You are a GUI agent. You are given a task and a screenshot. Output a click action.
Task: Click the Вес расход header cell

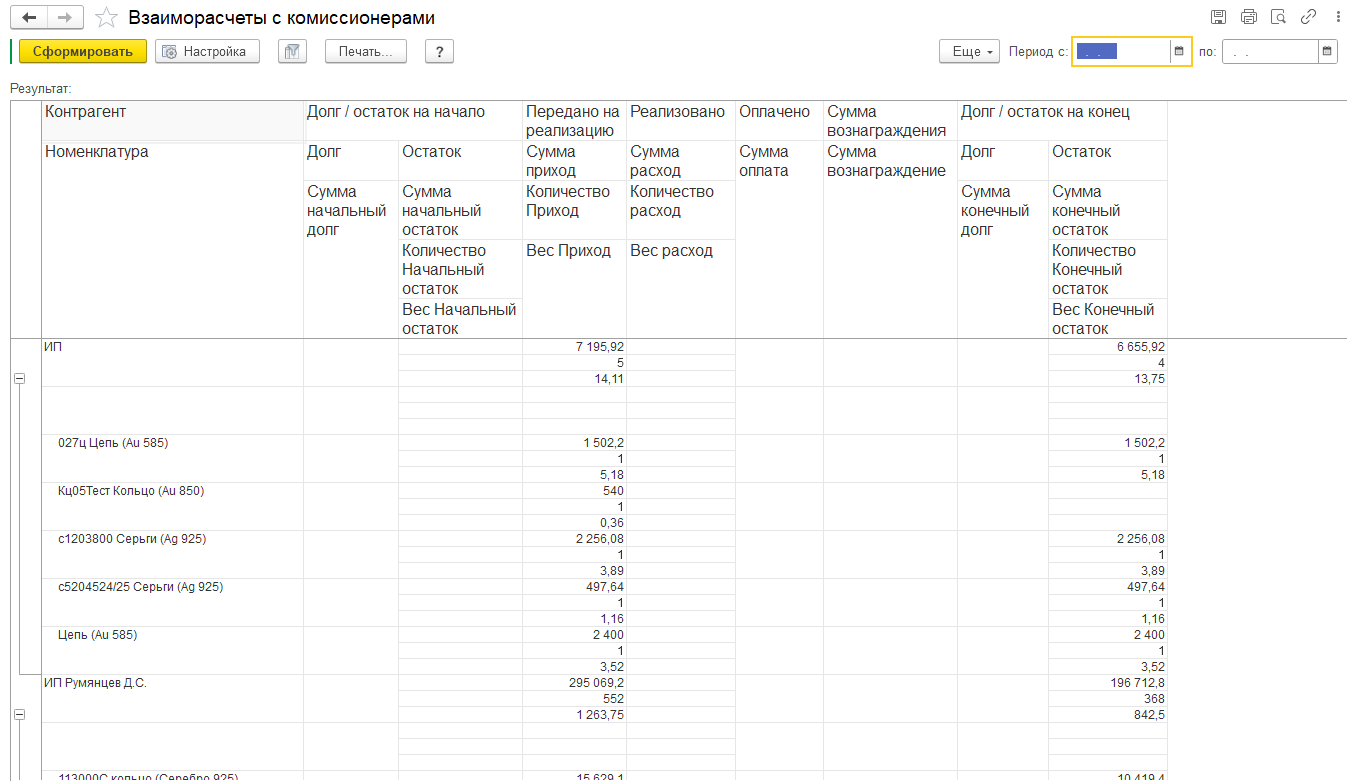(x=680, y=289)
